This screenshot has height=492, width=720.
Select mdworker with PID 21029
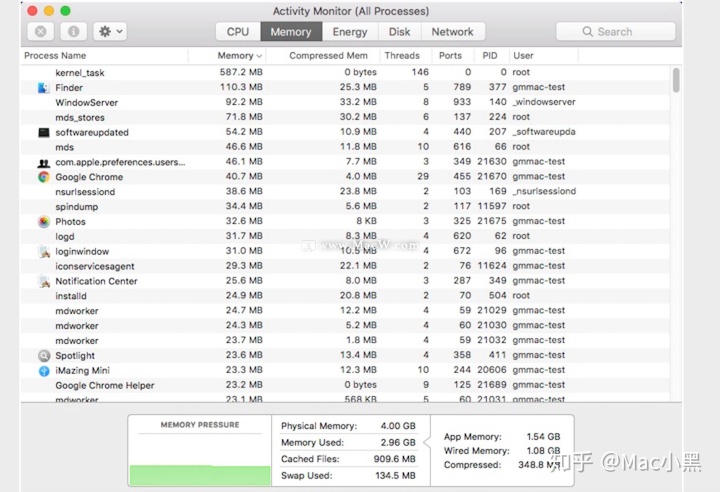tap(345, 311)
